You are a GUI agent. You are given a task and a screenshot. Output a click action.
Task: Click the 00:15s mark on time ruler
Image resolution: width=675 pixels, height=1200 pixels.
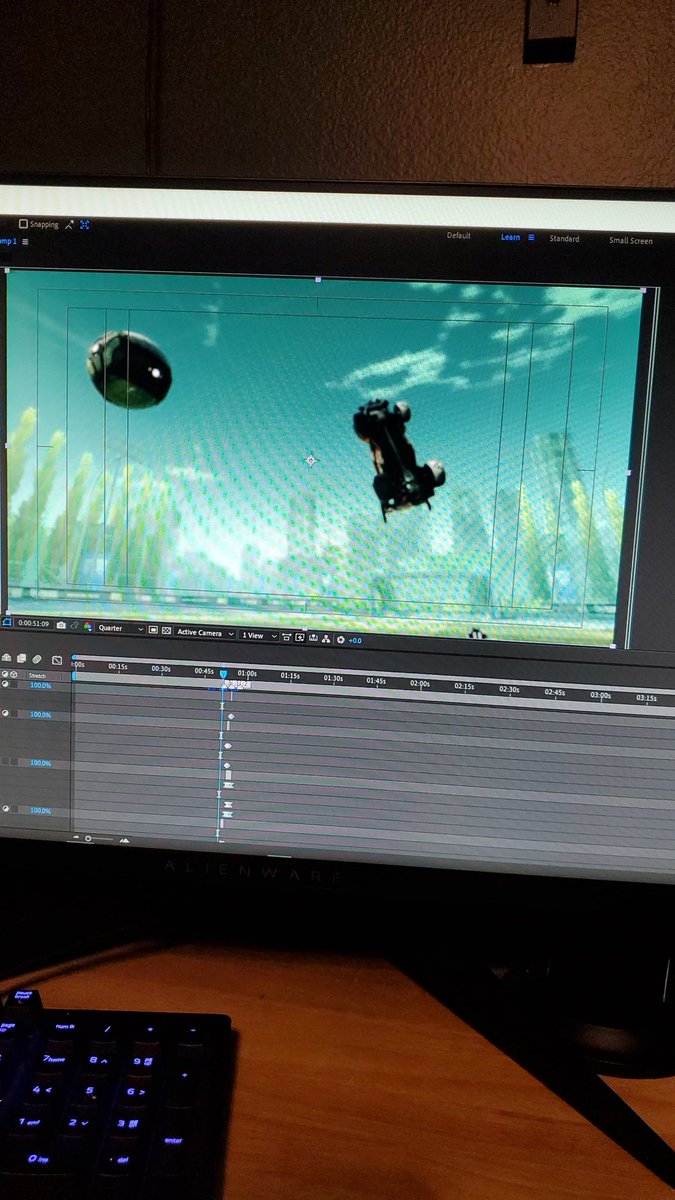click(118, 666)
